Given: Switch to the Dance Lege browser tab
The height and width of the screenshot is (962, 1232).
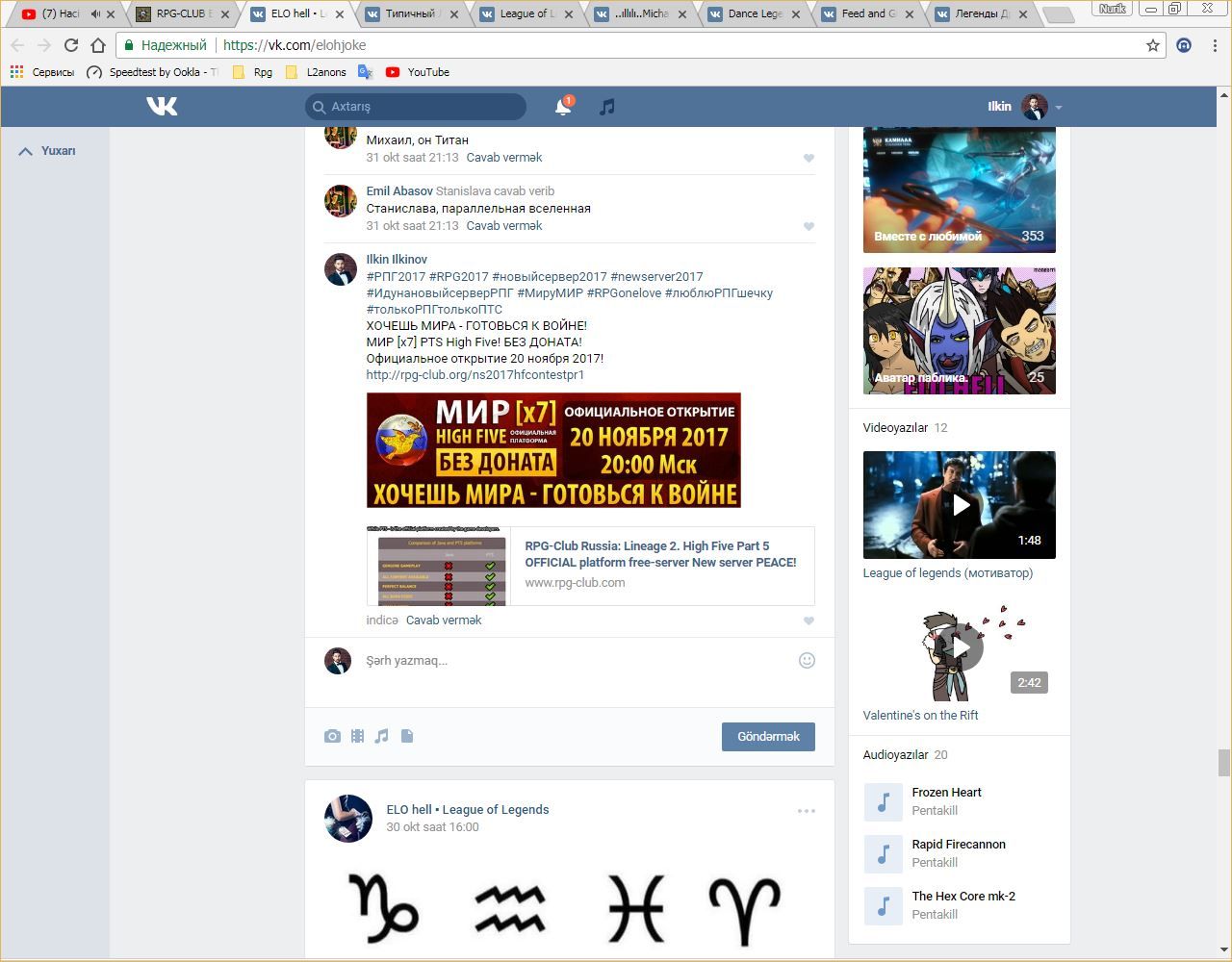Looking at the screenshot, I should (754, 14).
